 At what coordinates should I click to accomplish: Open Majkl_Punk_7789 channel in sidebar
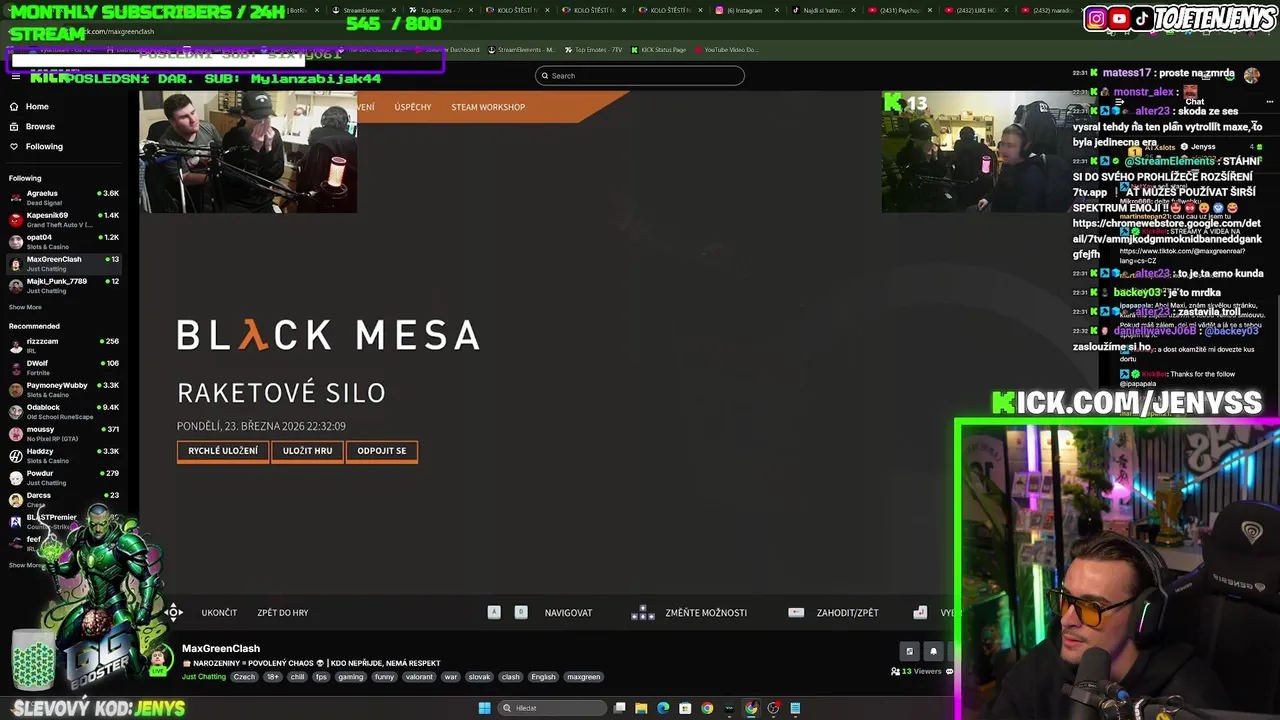click(x=64, y=285)
